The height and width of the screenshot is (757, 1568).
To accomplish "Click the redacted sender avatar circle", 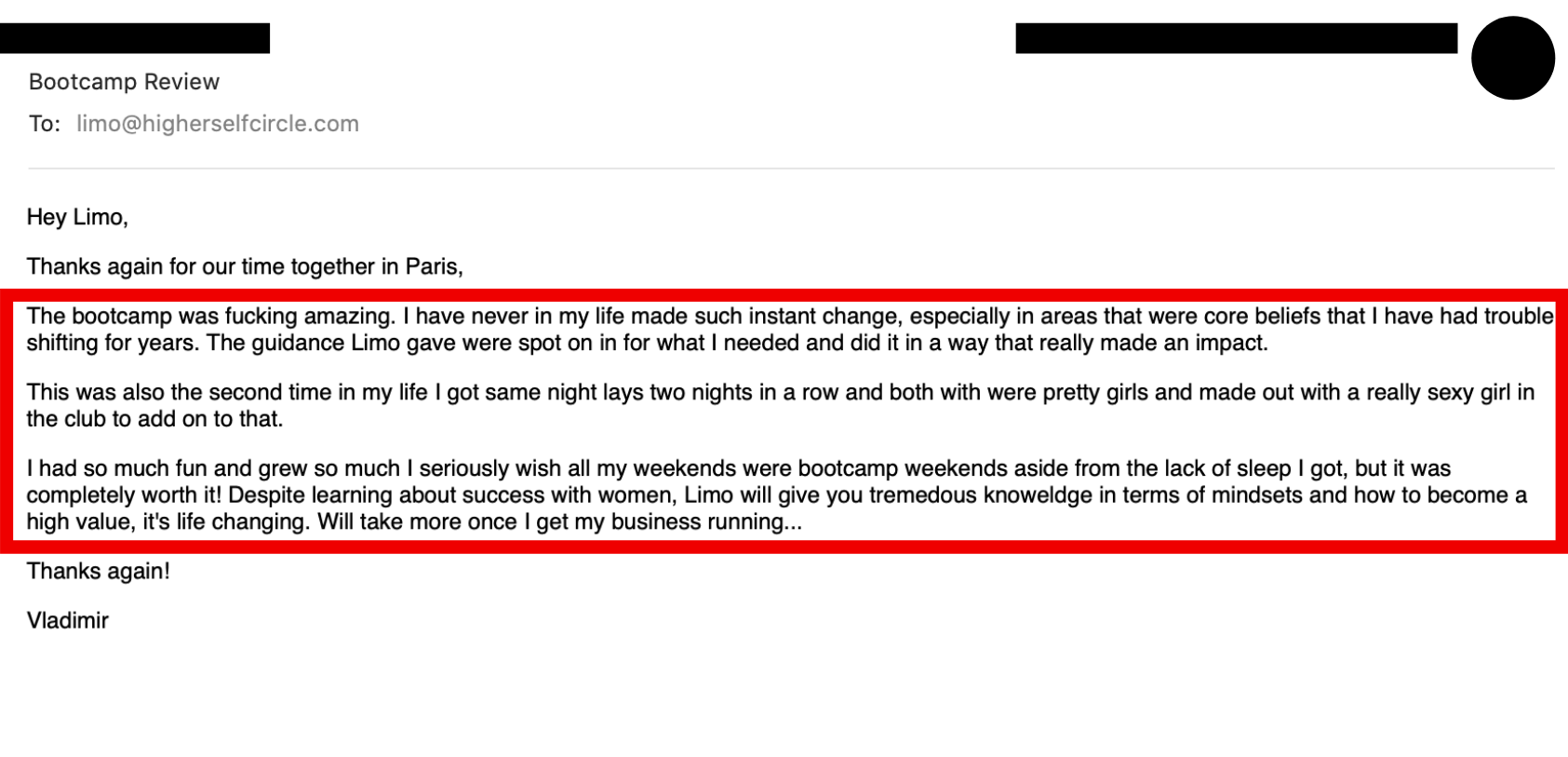I will pyautogui.click(x=1512, y=58).
